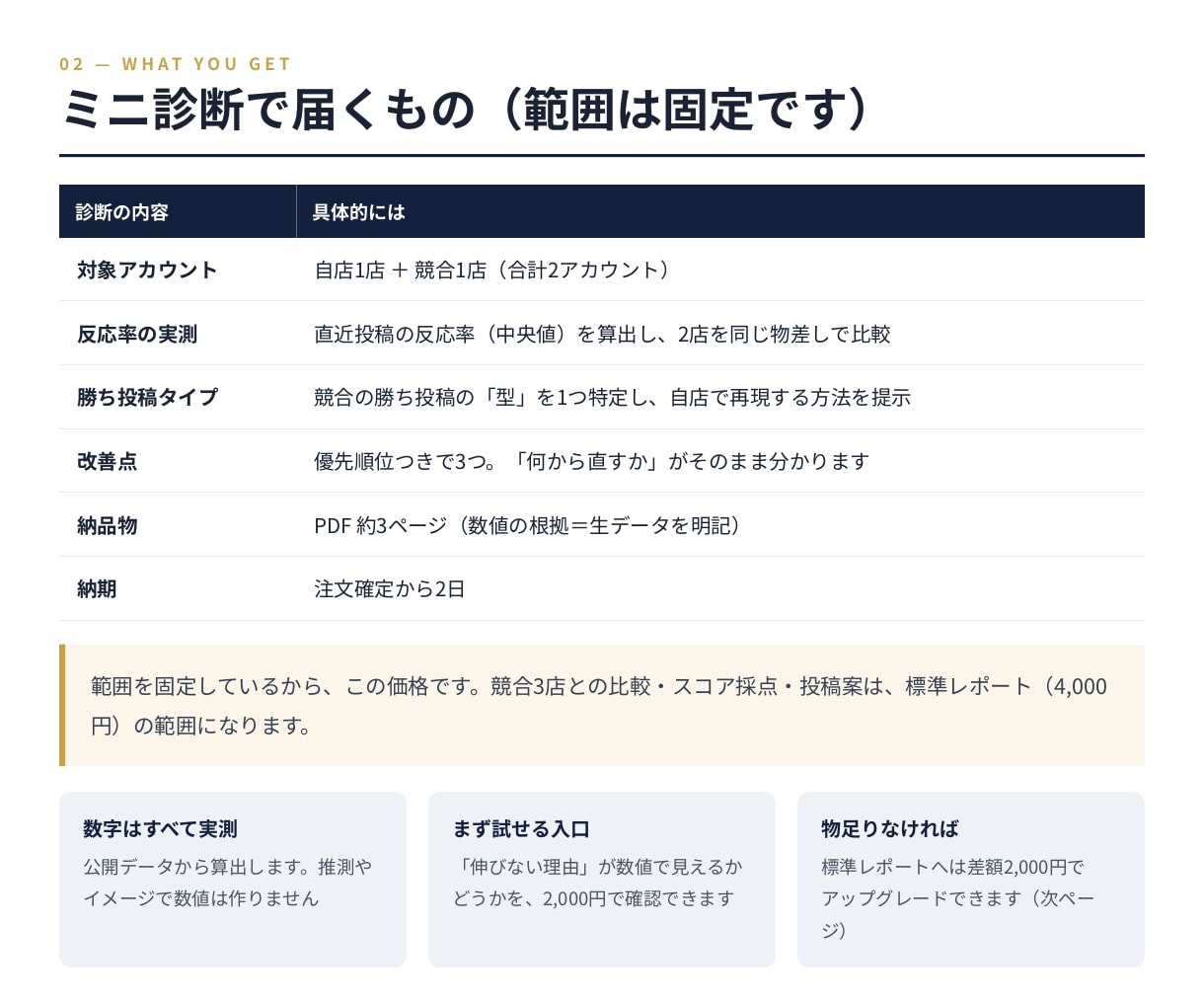1204x1003 pixels.
Task: Click the text 'PDF 約3ページ（数値の根拠＝生データを明記）'
Action: [x=529, y=526]
